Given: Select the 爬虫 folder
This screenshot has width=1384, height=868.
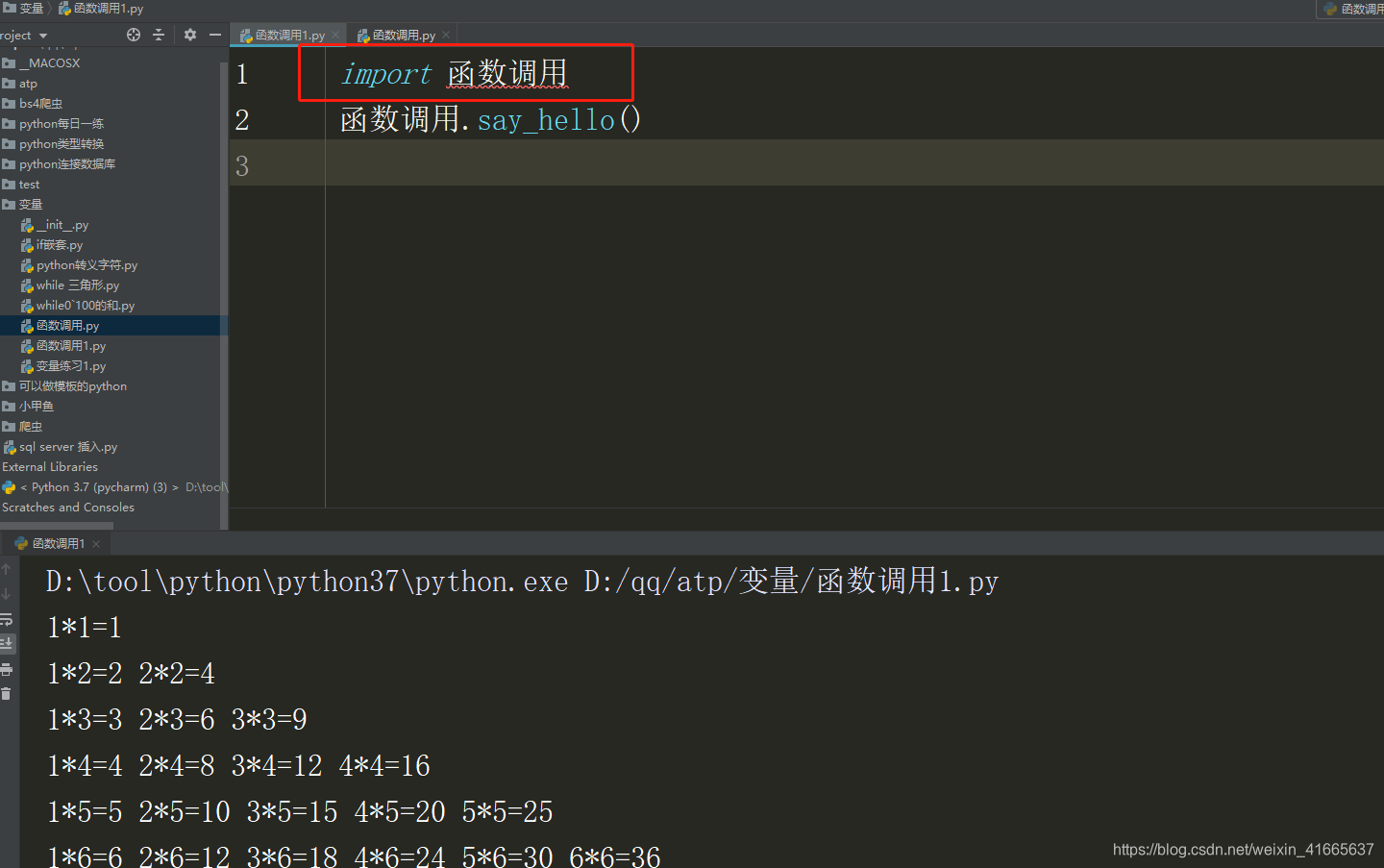Looking at the screenshot, I should [x=23, y=427].
